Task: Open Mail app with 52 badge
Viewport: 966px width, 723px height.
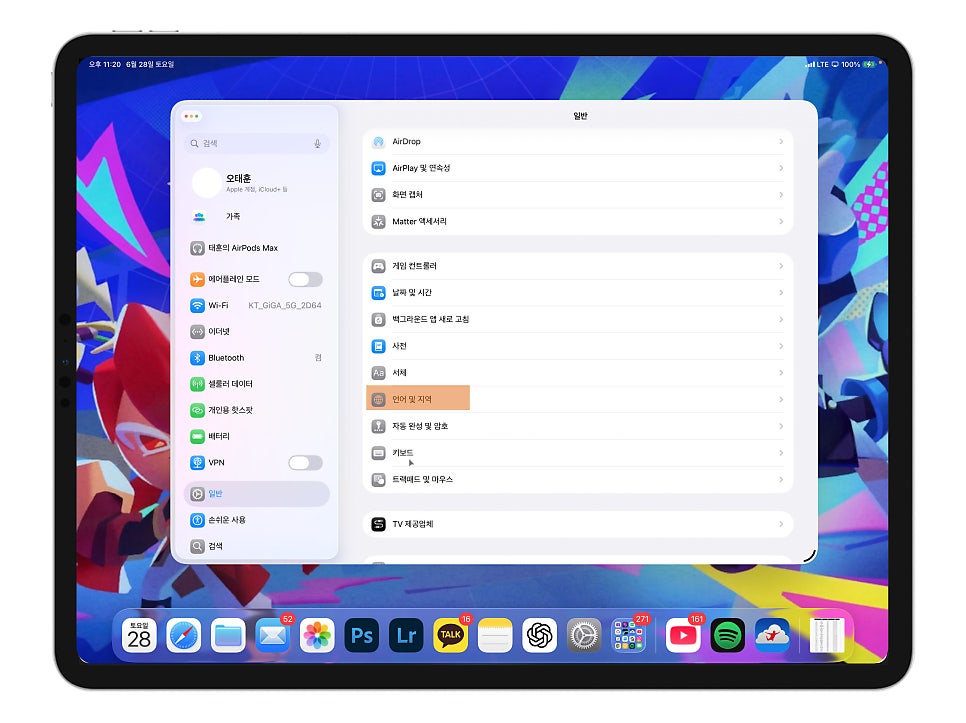Action: tap(272, 636)
